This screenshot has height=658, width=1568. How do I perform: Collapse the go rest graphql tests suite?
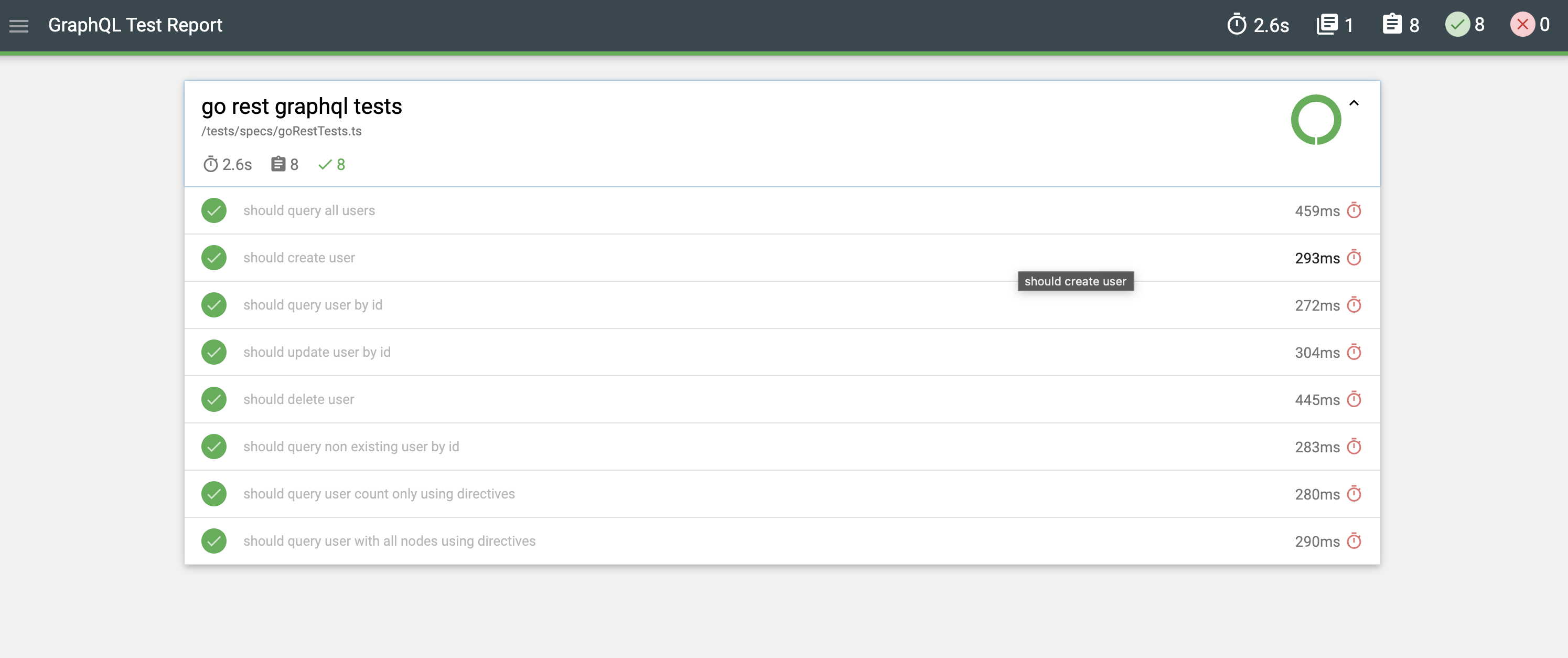[1354, 103]
